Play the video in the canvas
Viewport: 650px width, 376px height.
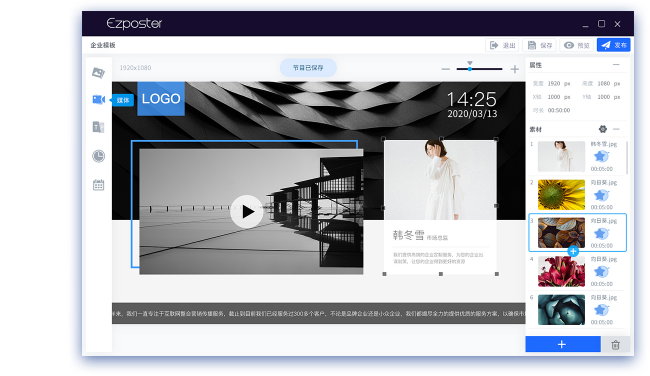247,211
